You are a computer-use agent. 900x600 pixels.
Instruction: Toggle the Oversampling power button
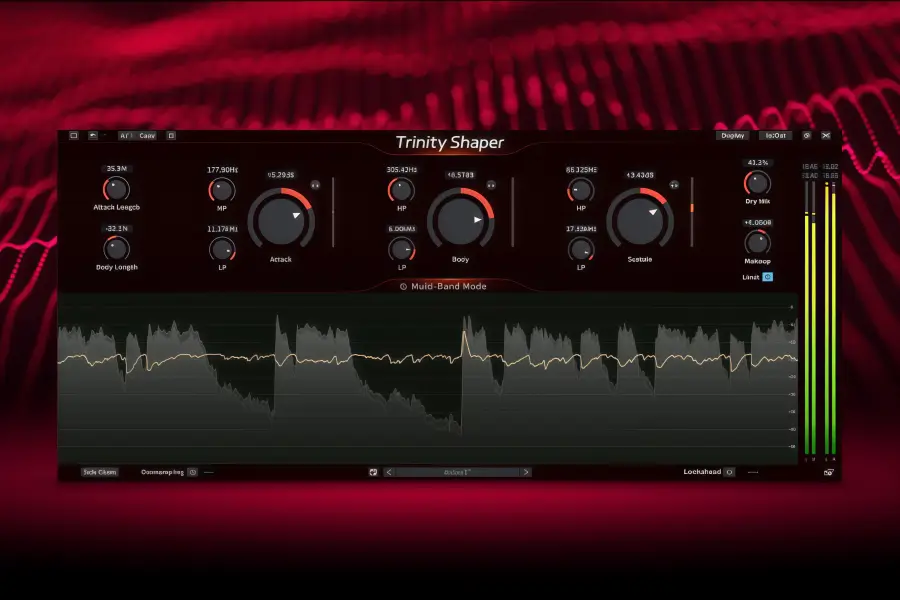(192, 472)
